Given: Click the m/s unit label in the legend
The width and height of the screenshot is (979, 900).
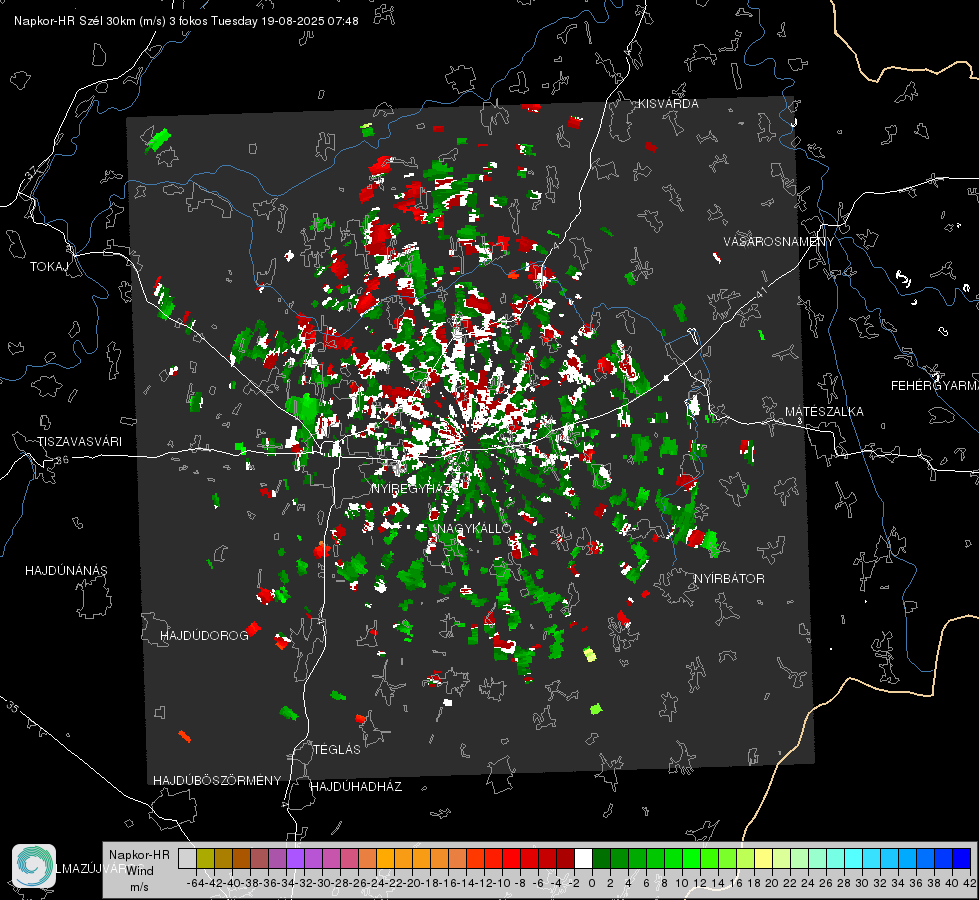Looking at the screenshot, I should click(x=139, y=887).
